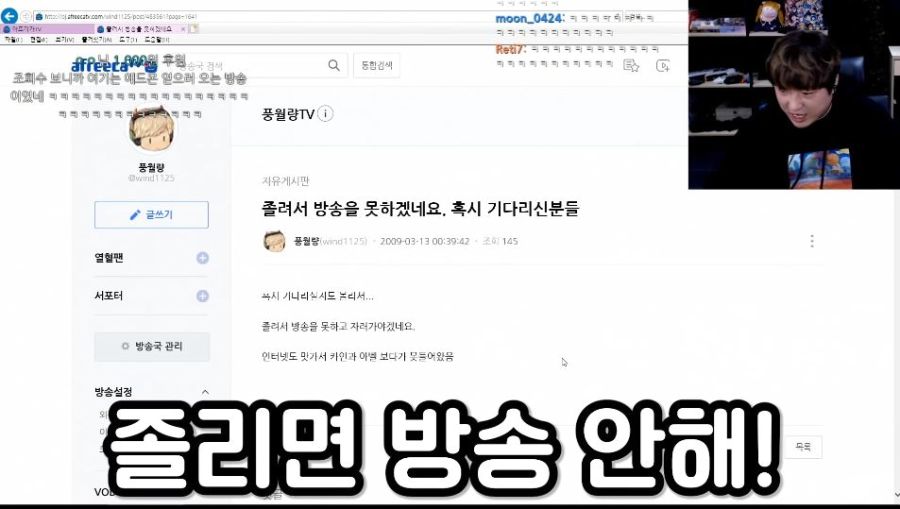Switch to the first 아프리카TV browser tab

[46, 29]
